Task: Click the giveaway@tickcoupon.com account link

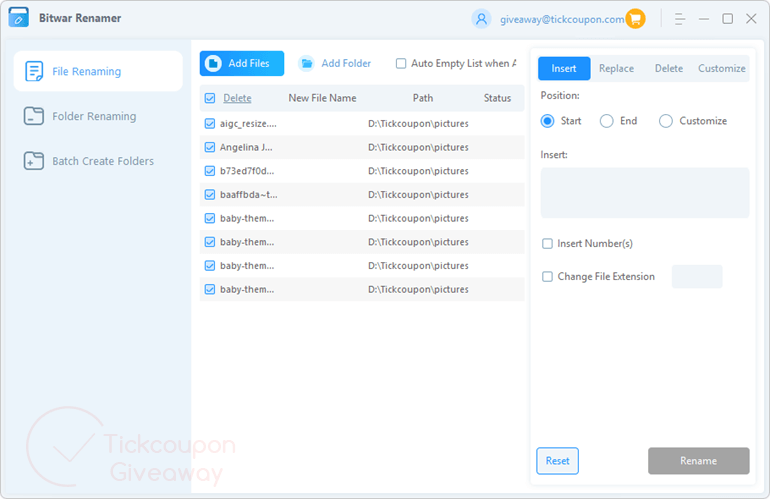Action: click(x=562, y=19)
